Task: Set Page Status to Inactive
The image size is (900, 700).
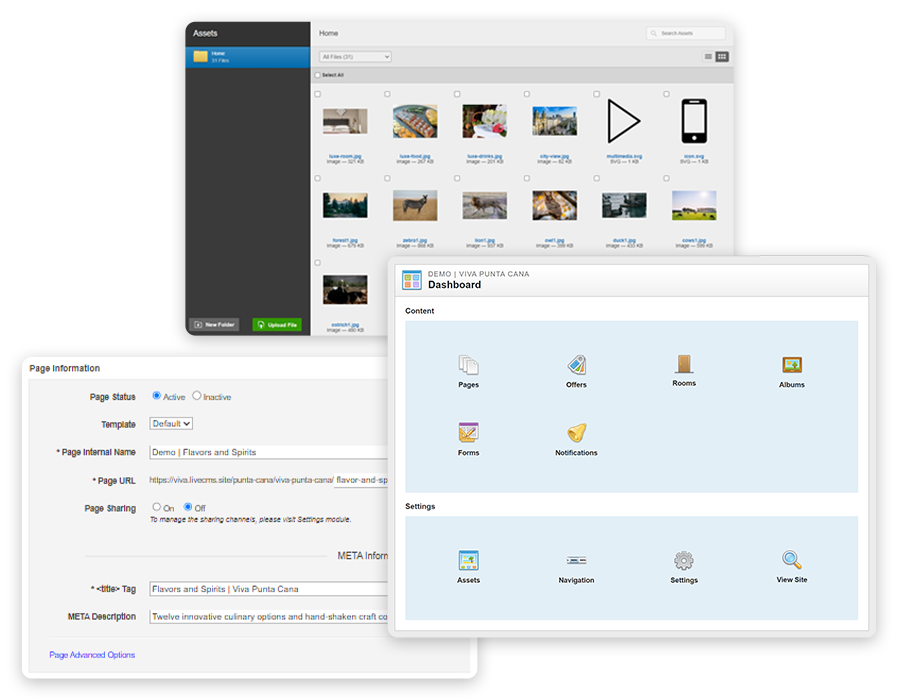Action: (x=196, y=396)
